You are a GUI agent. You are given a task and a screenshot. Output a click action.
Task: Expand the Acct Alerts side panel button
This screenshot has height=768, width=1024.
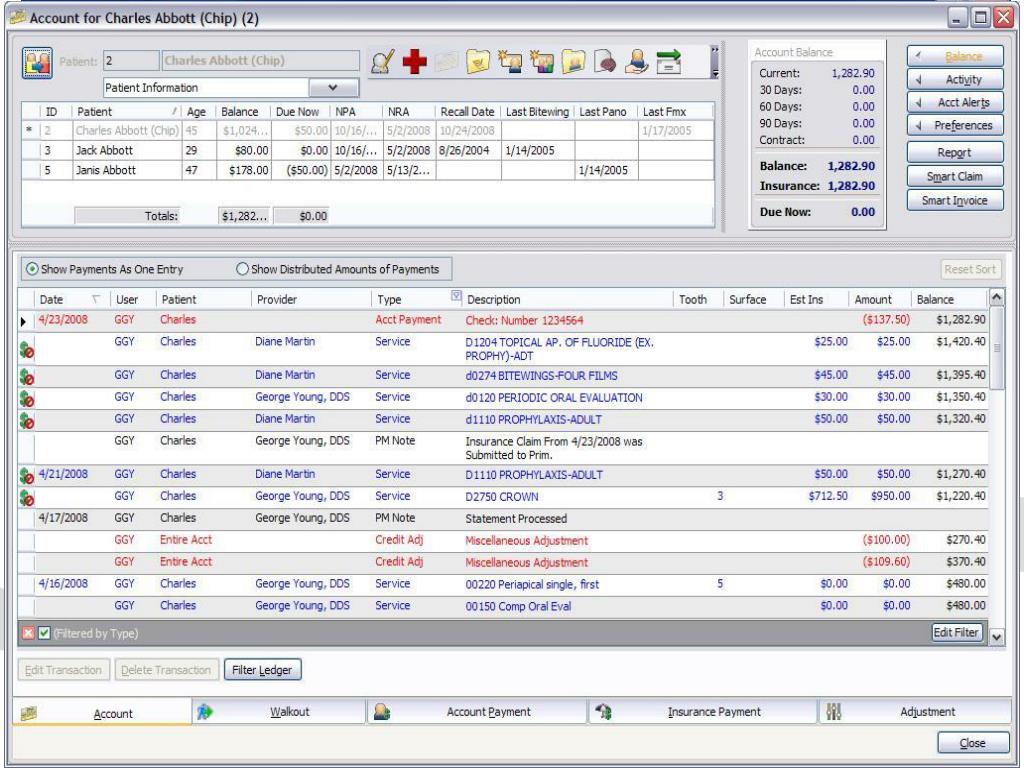(955, 103)
